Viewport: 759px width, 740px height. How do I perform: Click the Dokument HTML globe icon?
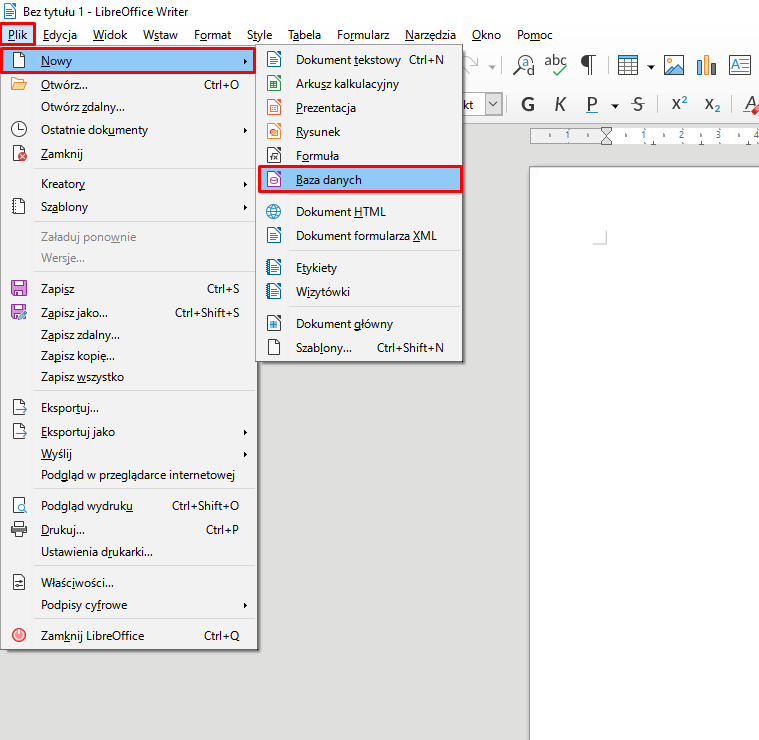click(273, 211)
